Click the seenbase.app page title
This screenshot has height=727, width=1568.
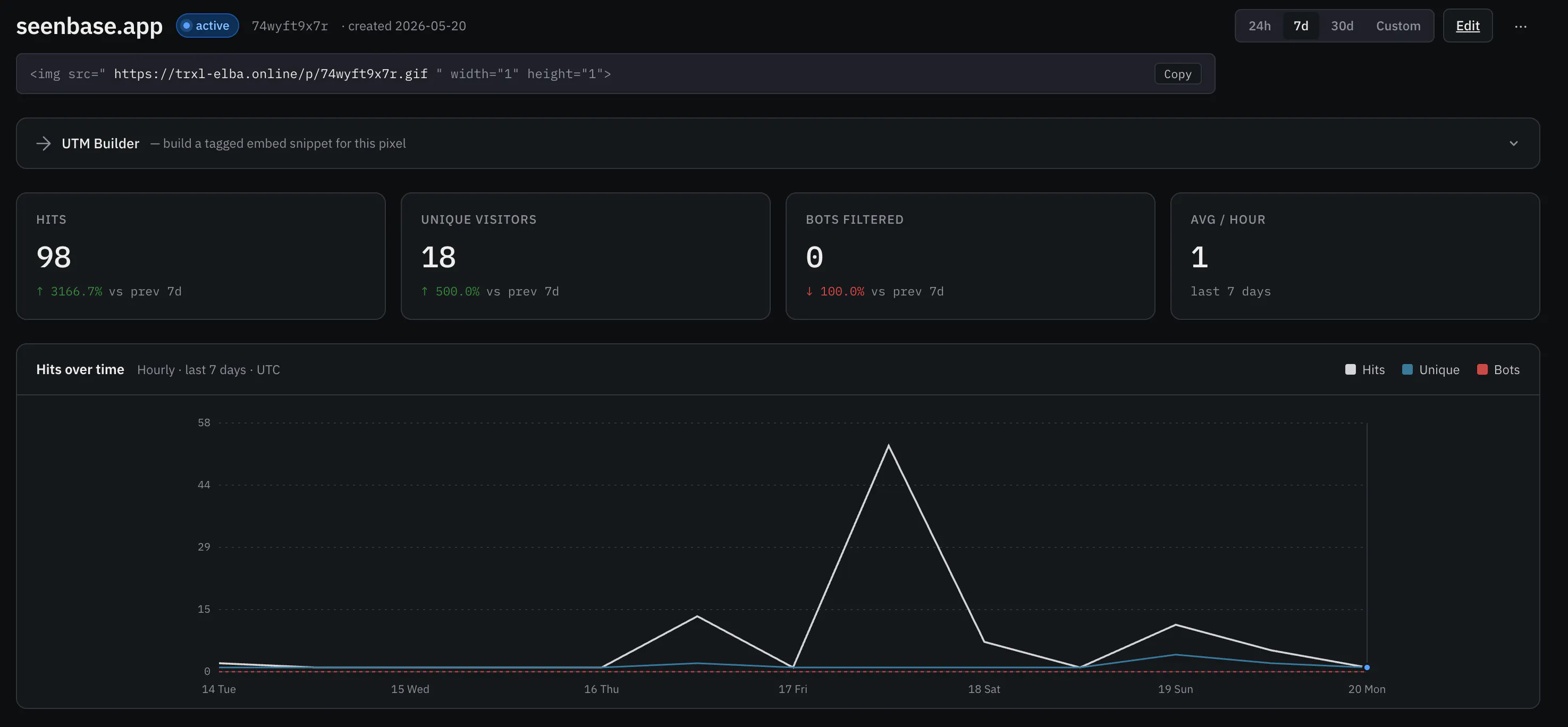tap(89, 26)
